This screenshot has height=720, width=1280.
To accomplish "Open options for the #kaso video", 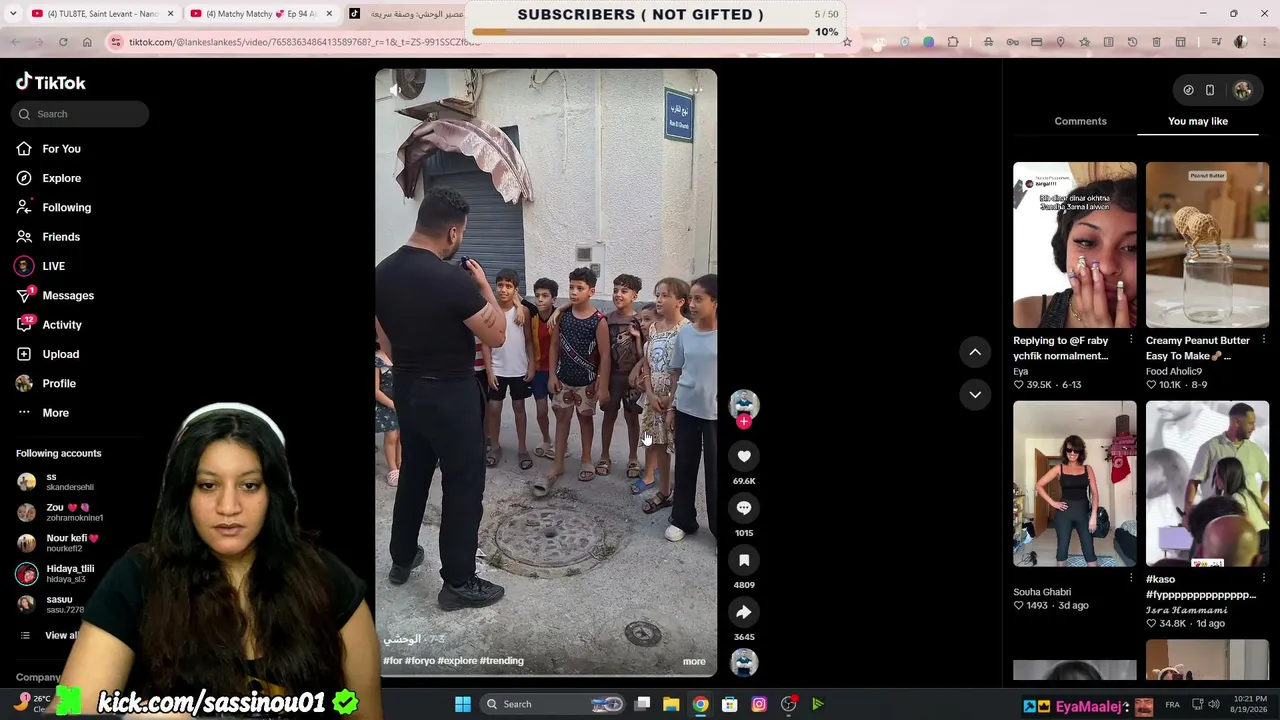I will point(1263,578).
